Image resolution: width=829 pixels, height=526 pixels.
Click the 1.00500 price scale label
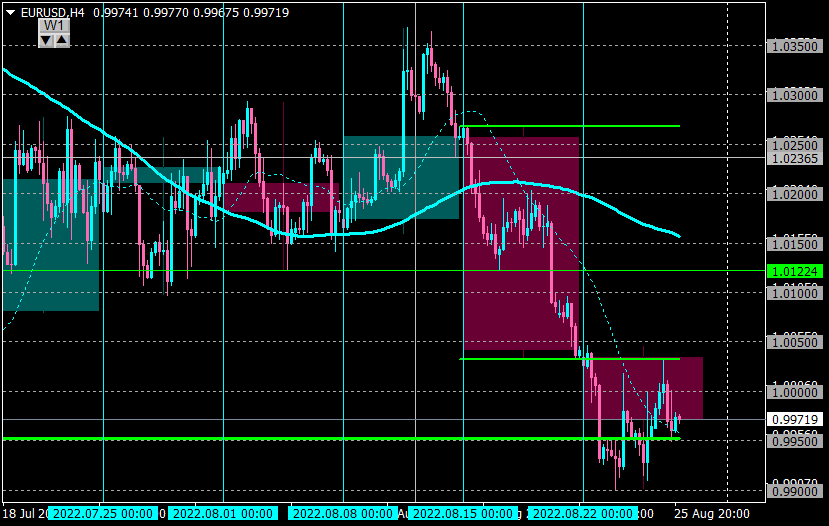coord(795,343)
